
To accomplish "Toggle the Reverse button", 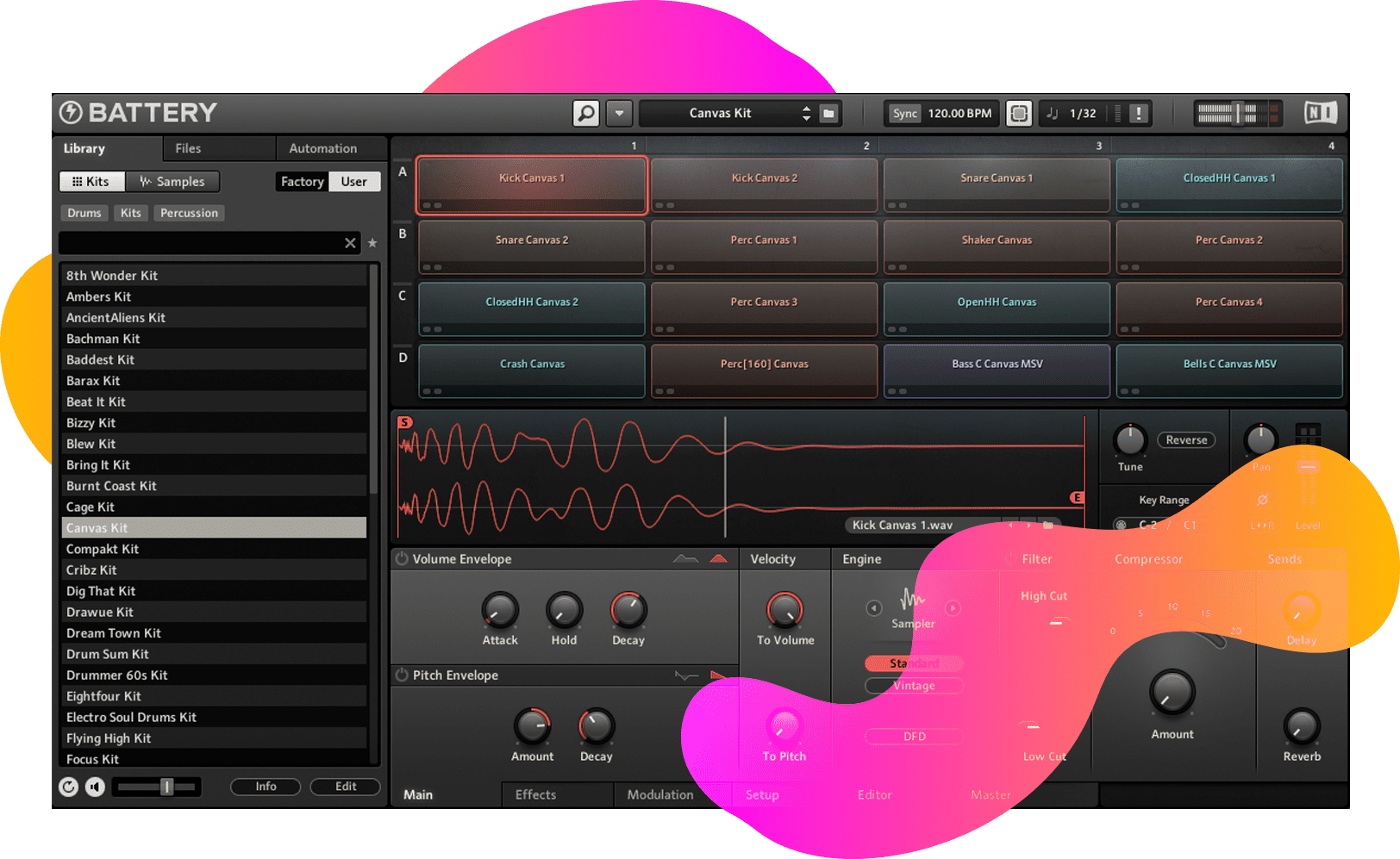I will [x=1186, y=439].
